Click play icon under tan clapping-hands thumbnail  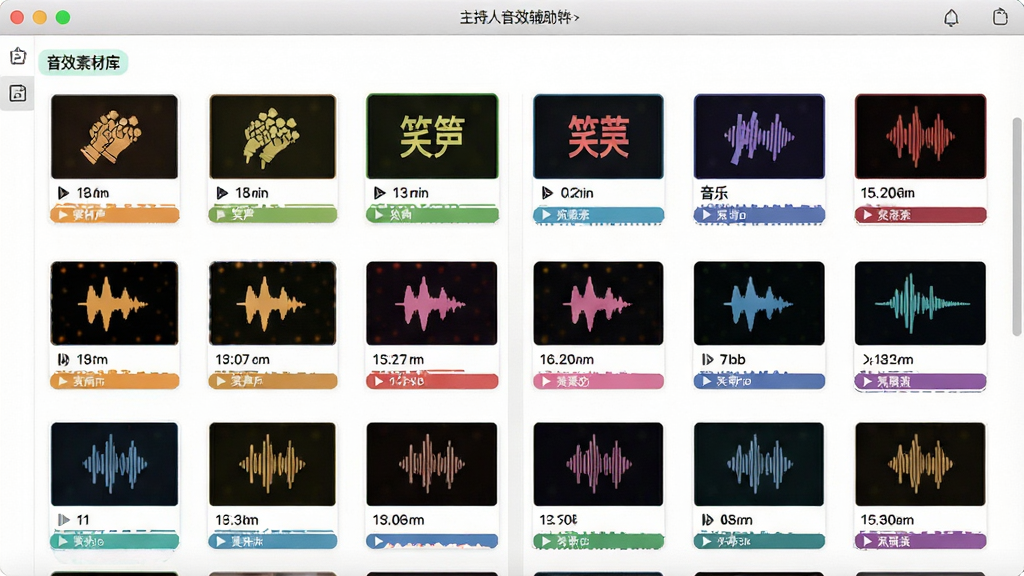(63, 193)
